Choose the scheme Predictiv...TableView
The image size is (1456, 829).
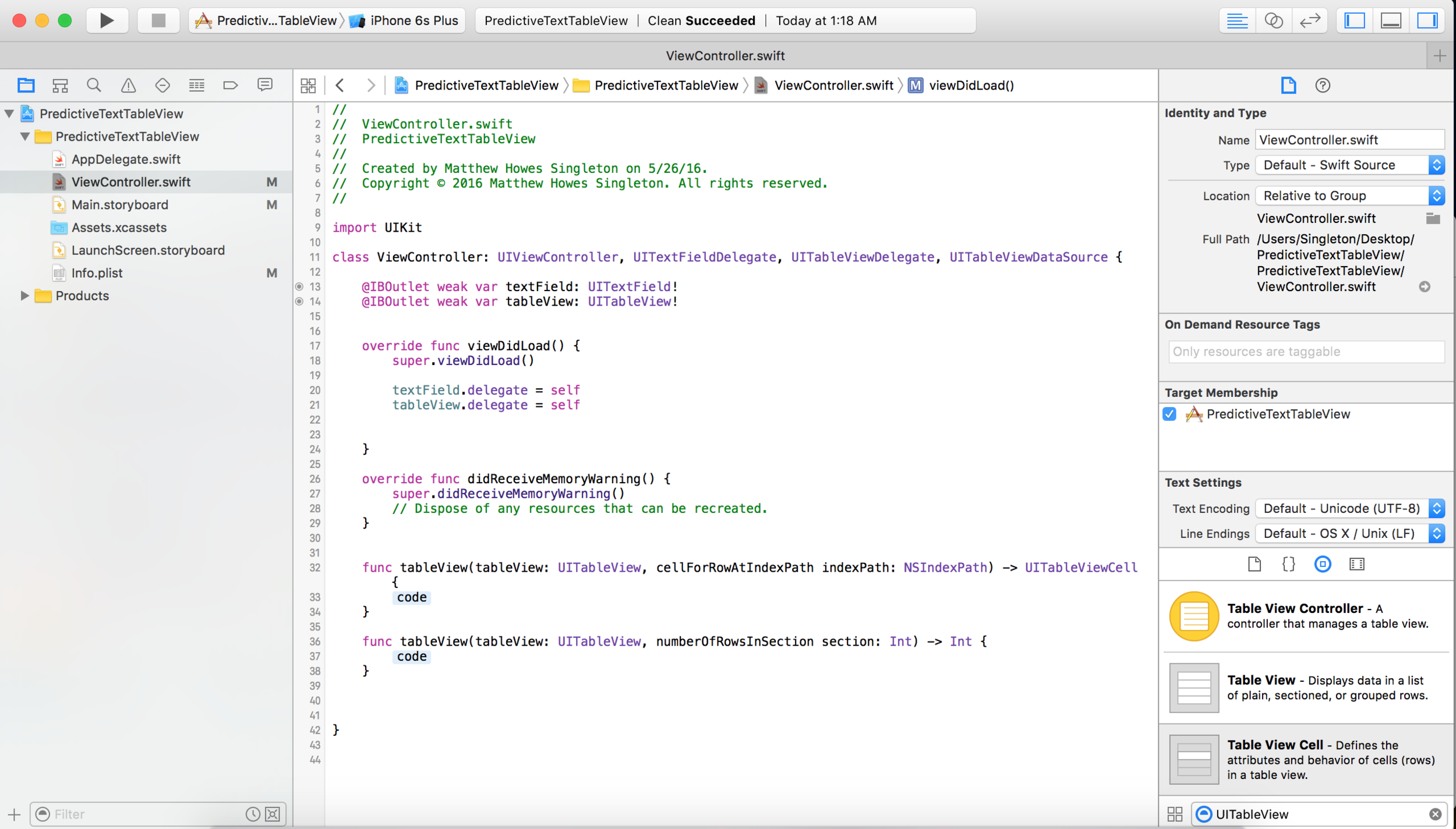pyautogui.click(x=267, y=21)
